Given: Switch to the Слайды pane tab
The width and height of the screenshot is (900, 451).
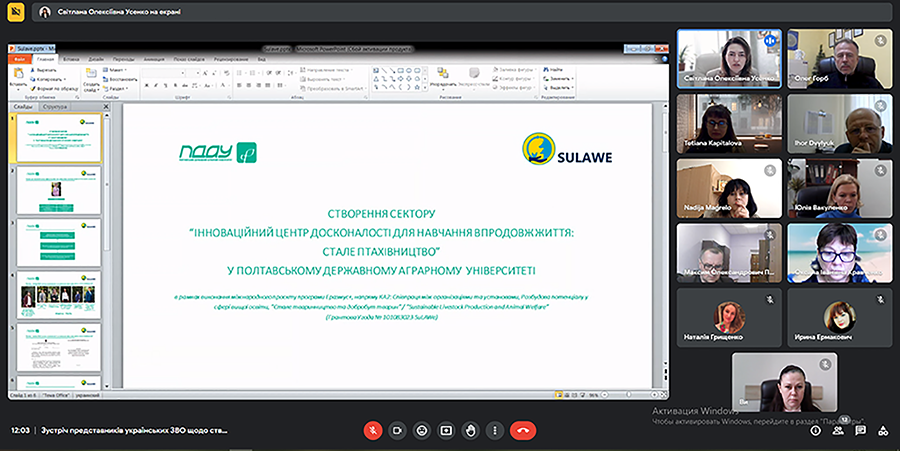Looking at the screenshot, I should [24, 107].
